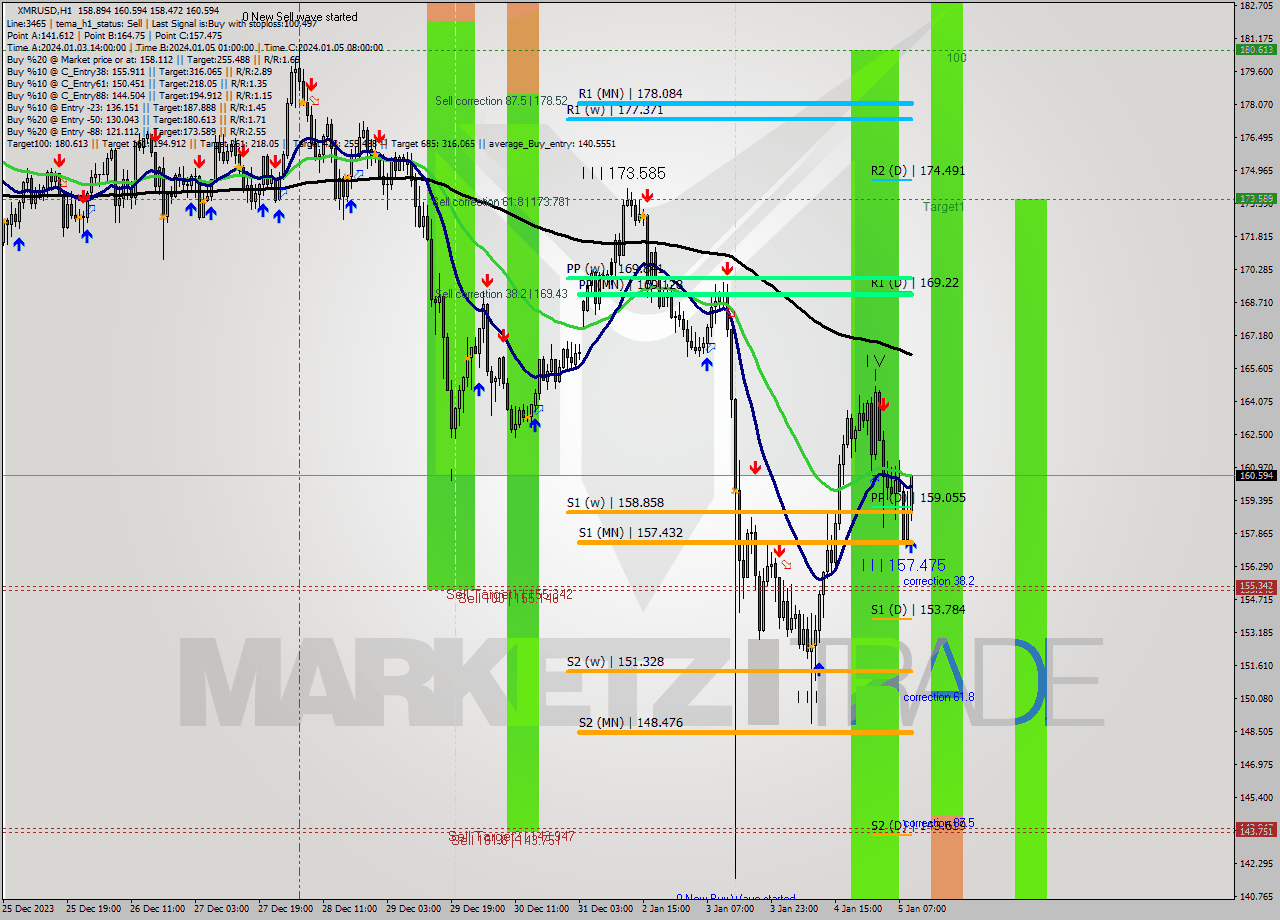
Task: Select the '4 Jan 15:00' time axis label
Action: (x=858, y=909)
